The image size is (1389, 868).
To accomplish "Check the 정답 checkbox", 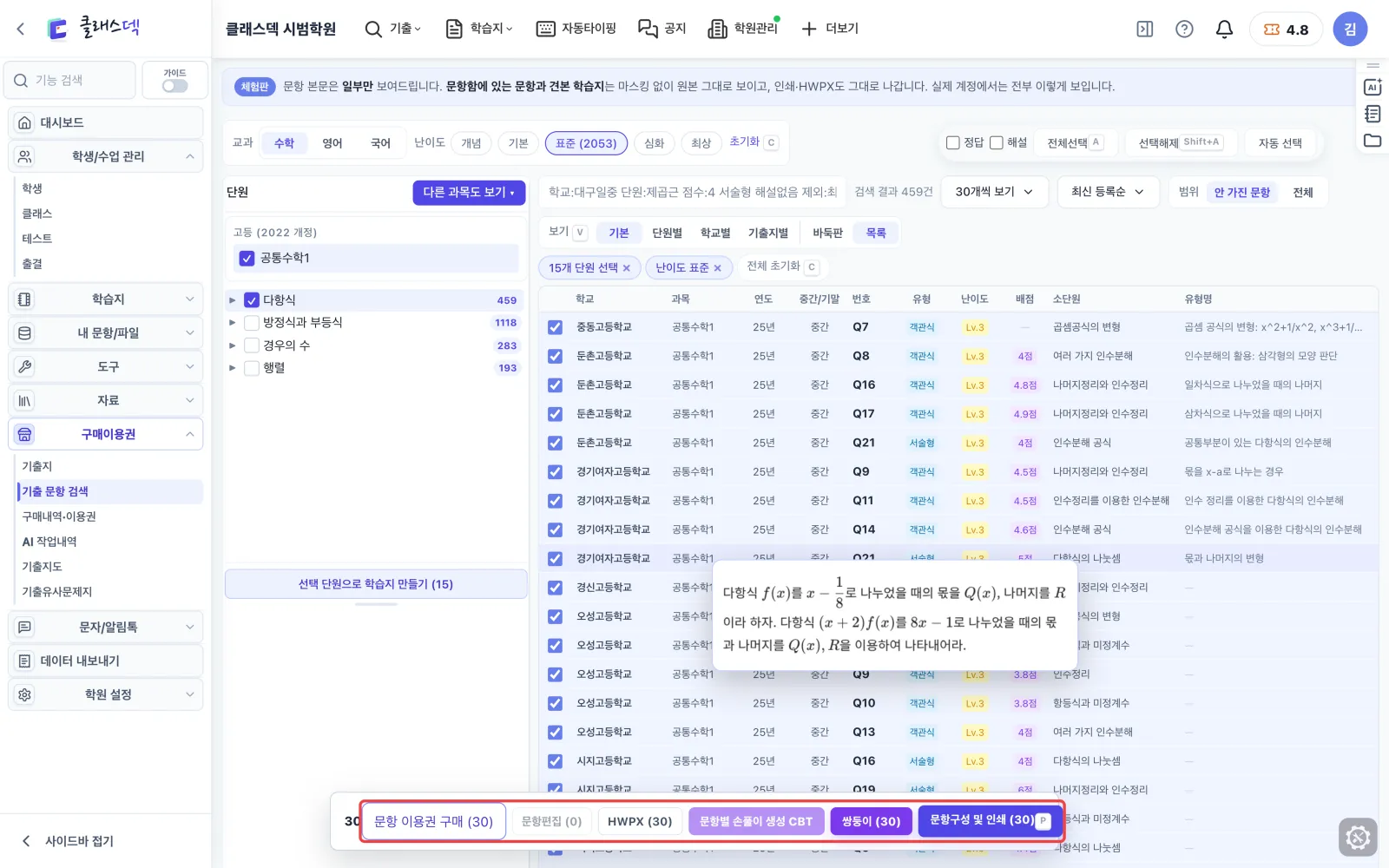I will point(953,142).
